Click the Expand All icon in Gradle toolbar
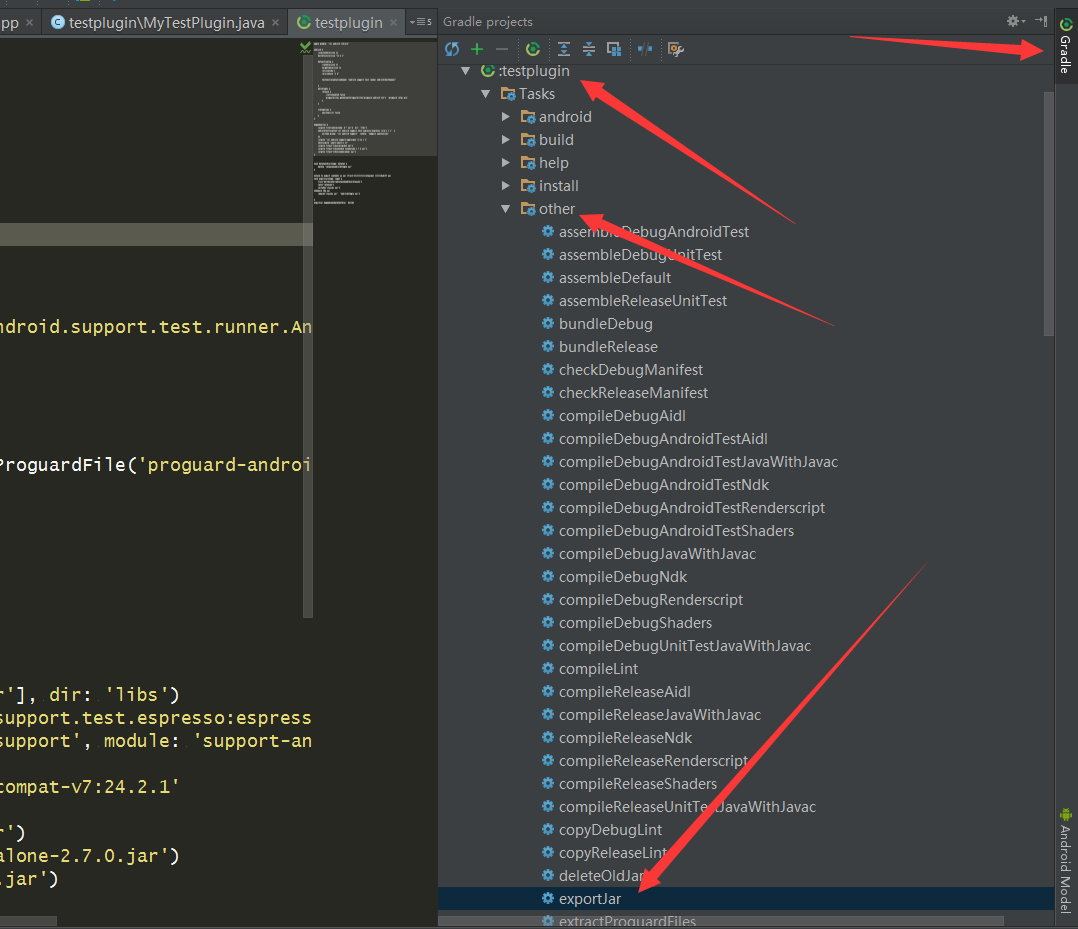The image size is (1078, 929). coord(564,49)
